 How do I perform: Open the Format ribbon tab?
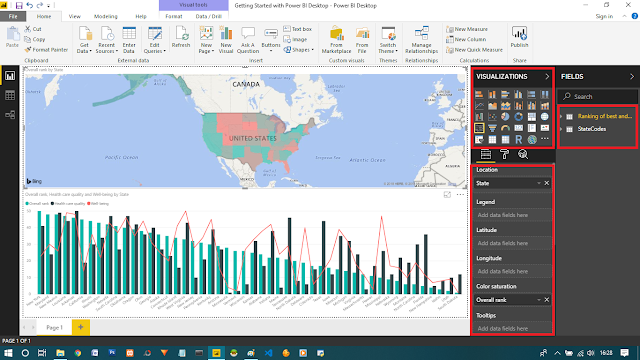coord(174,16)
